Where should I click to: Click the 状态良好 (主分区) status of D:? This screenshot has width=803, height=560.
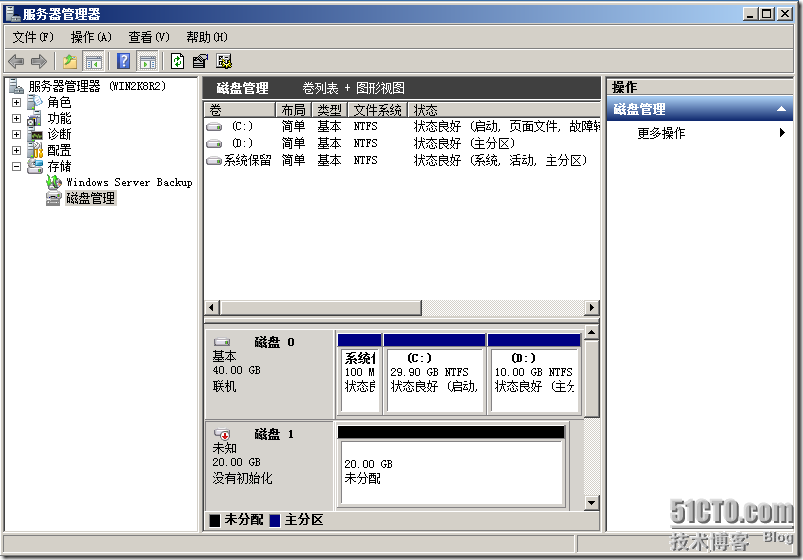coord(464,143)
